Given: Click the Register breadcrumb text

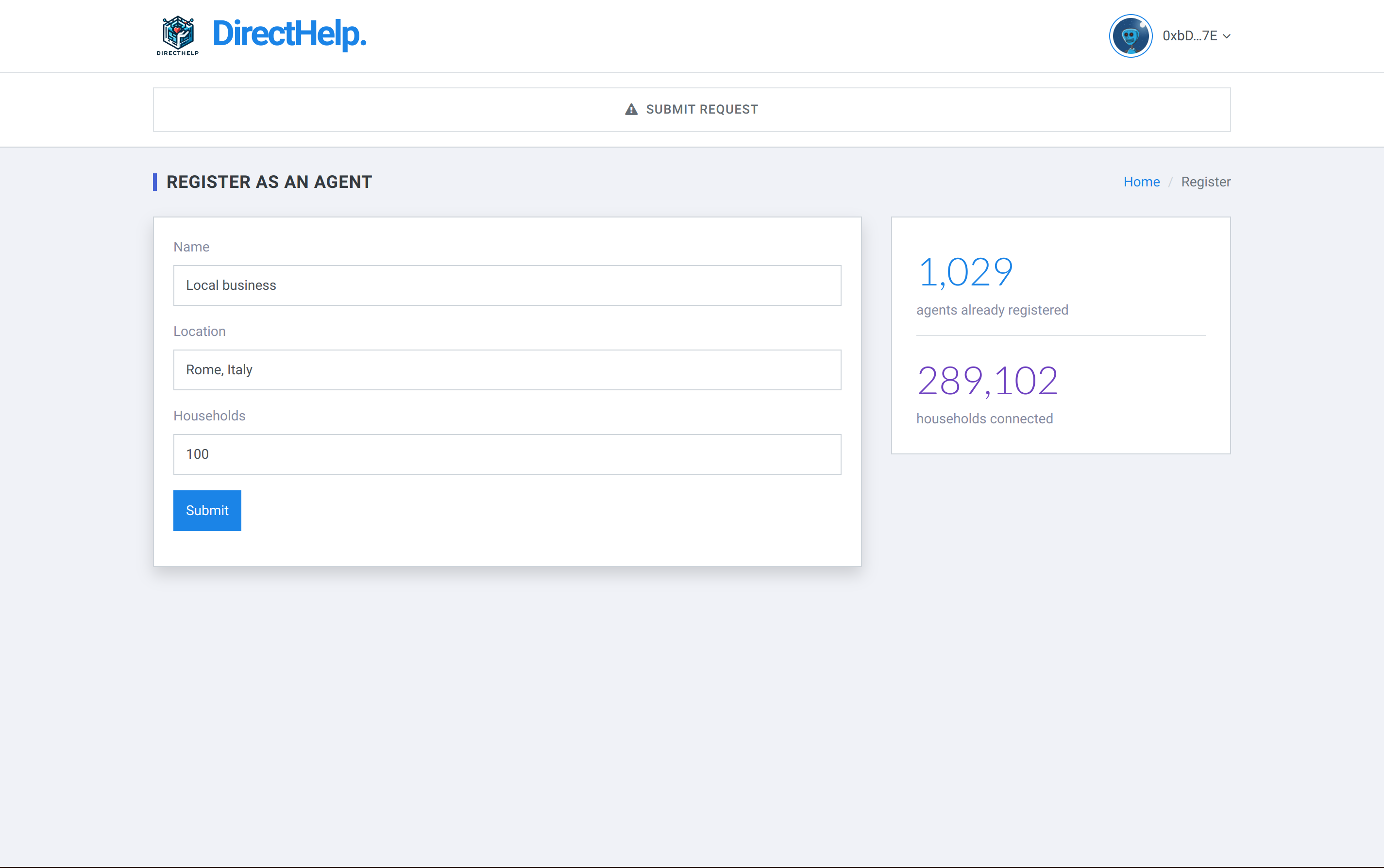Looking at the screenshot, I should point(1205,182).
